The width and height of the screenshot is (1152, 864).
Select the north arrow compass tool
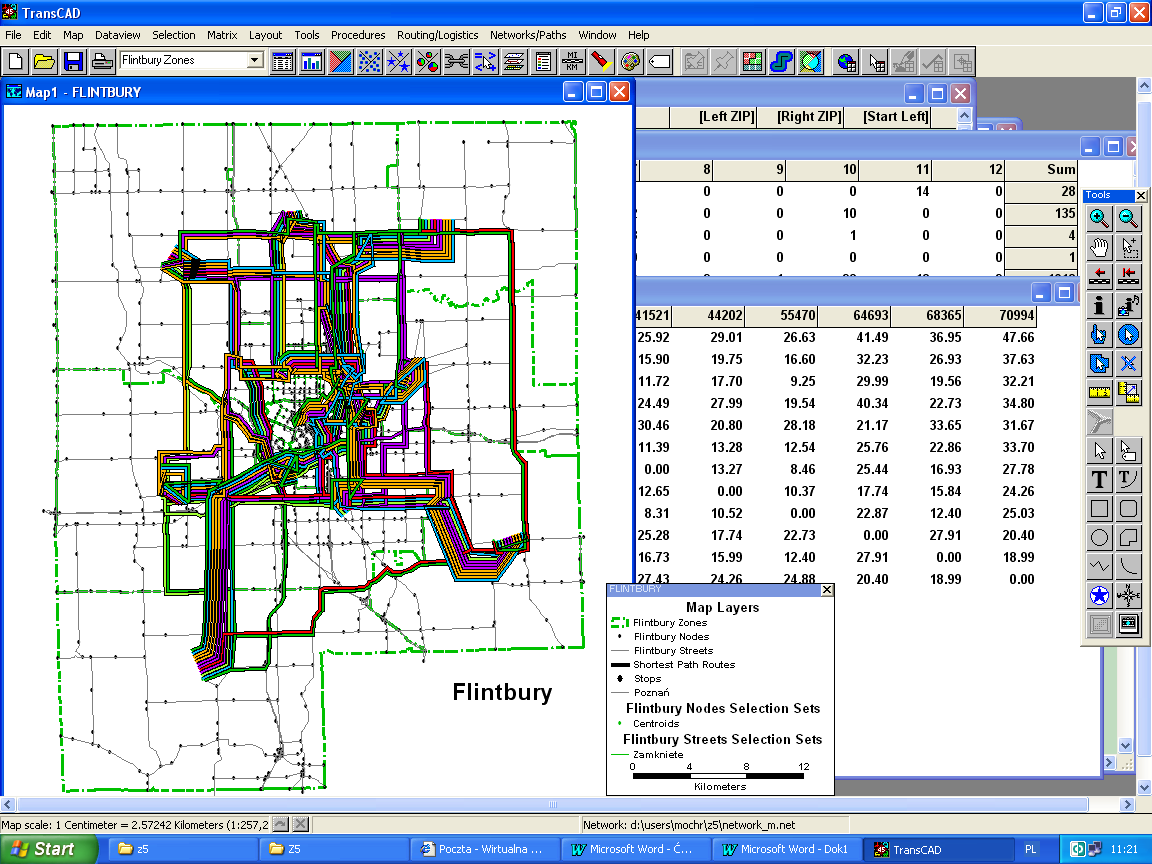click(1128, 596)
